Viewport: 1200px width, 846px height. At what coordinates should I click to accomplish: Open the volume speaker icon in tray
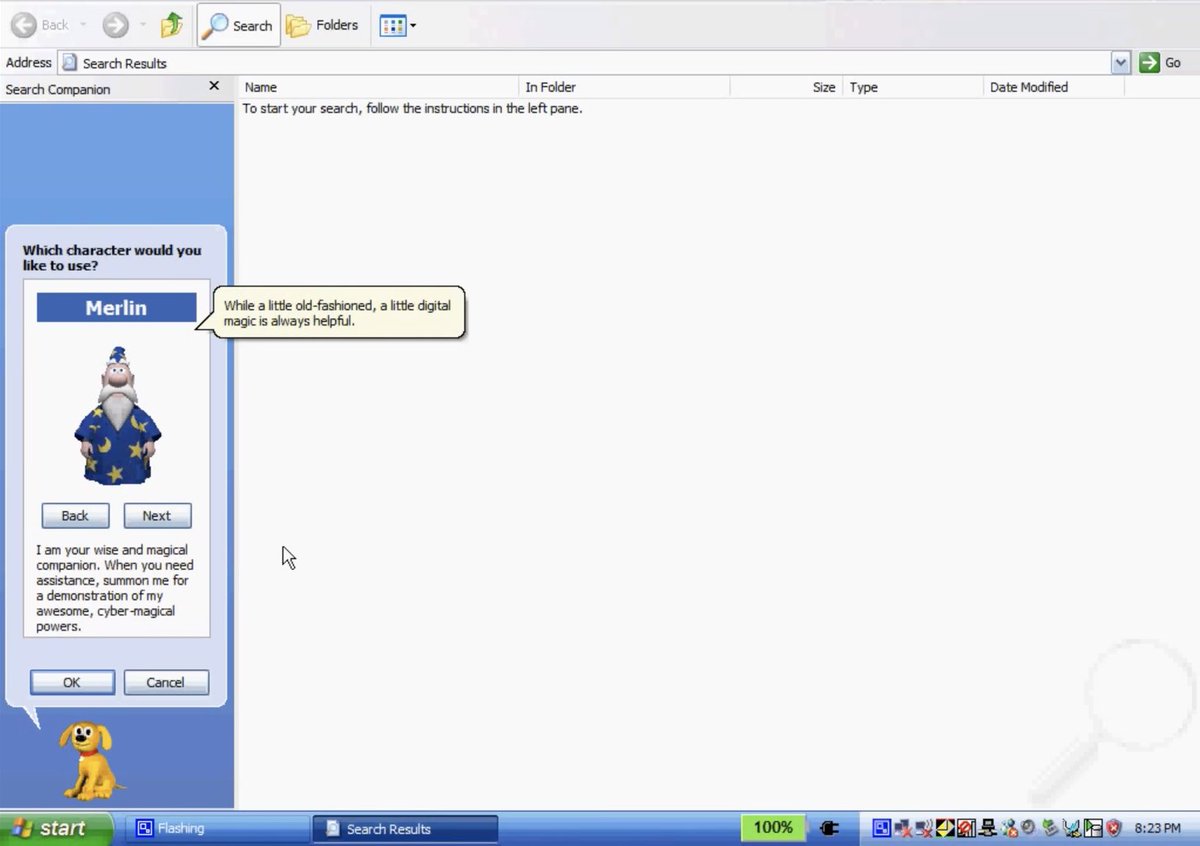click(1027, 828)
